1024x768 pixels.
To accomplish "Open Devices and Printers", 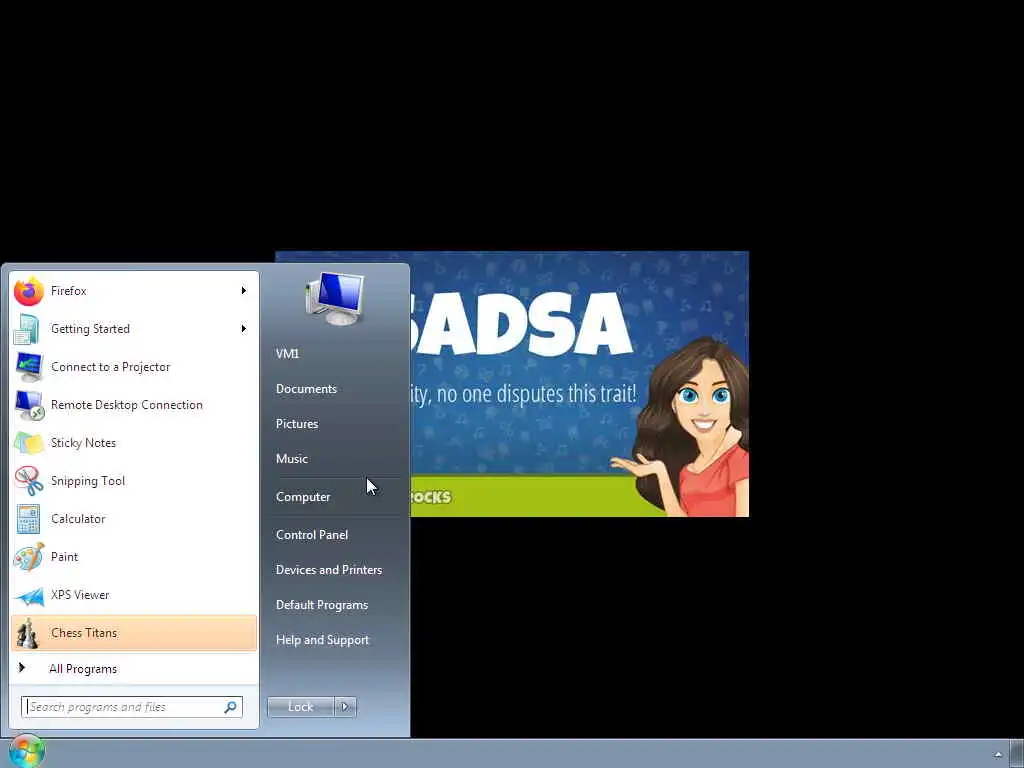I will pyautogui.click(x=328, y=570).
